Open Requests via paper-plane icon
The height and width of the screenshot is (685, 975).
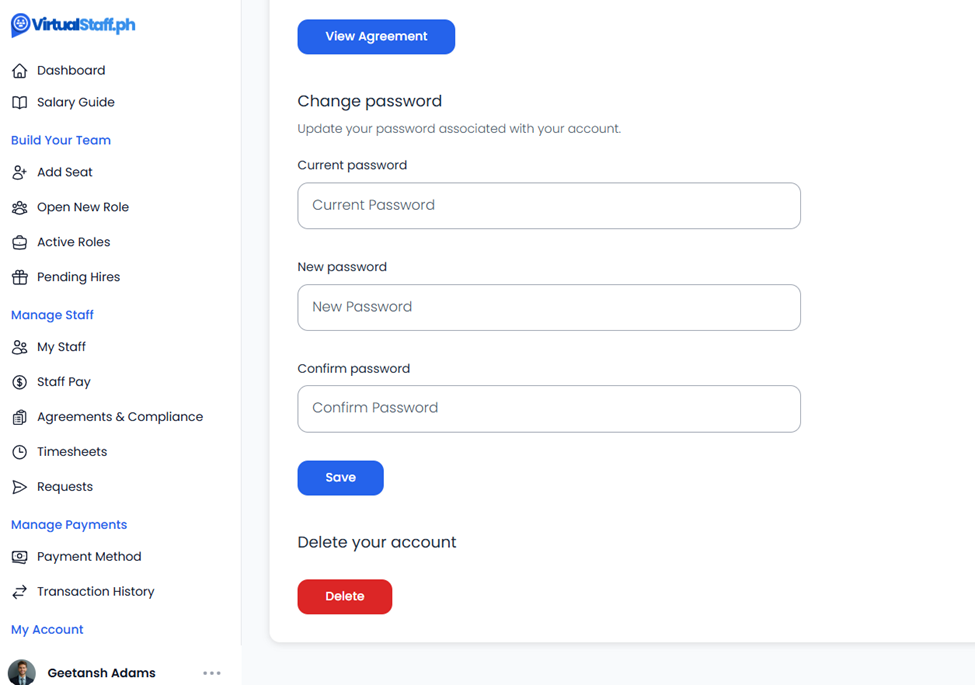pos(20,487)
